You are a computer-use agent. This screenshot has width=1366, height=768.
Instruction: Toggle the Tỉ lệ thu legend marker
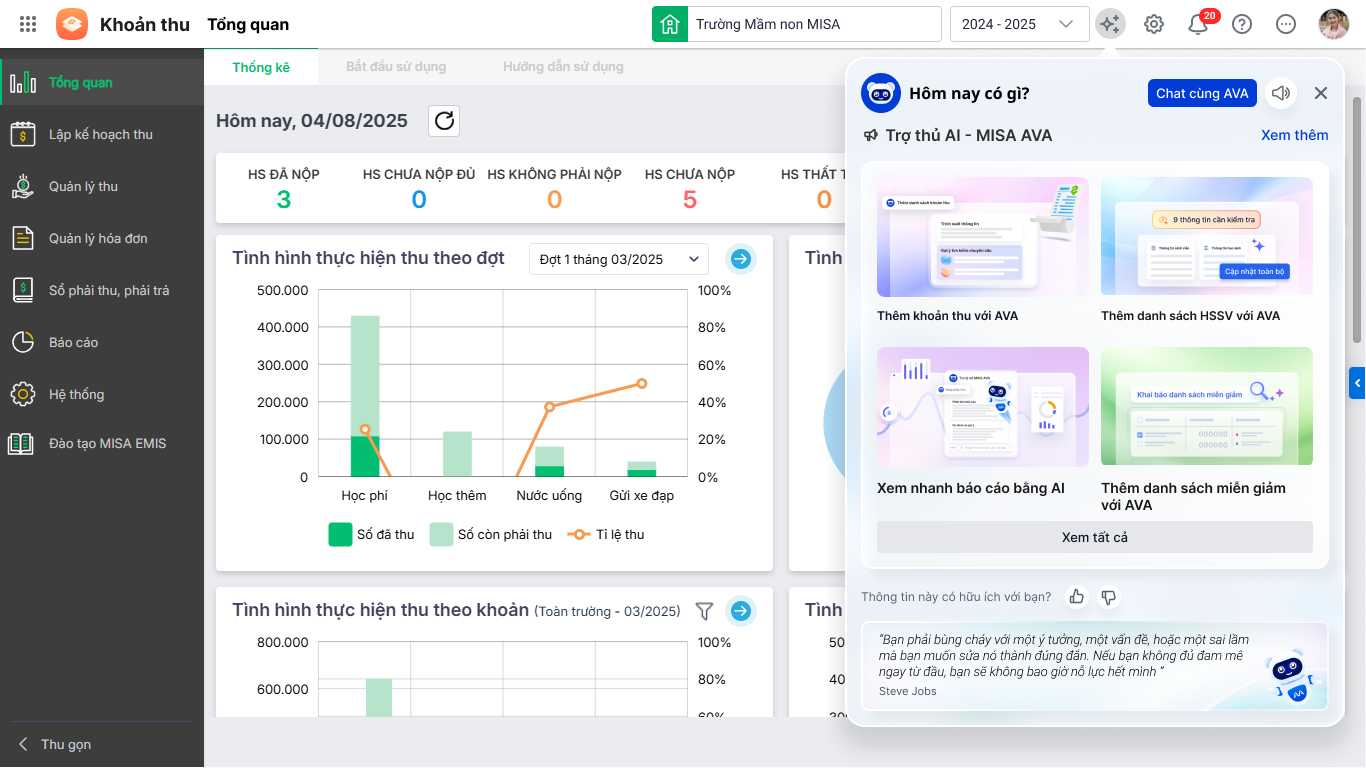click(579, 534)
